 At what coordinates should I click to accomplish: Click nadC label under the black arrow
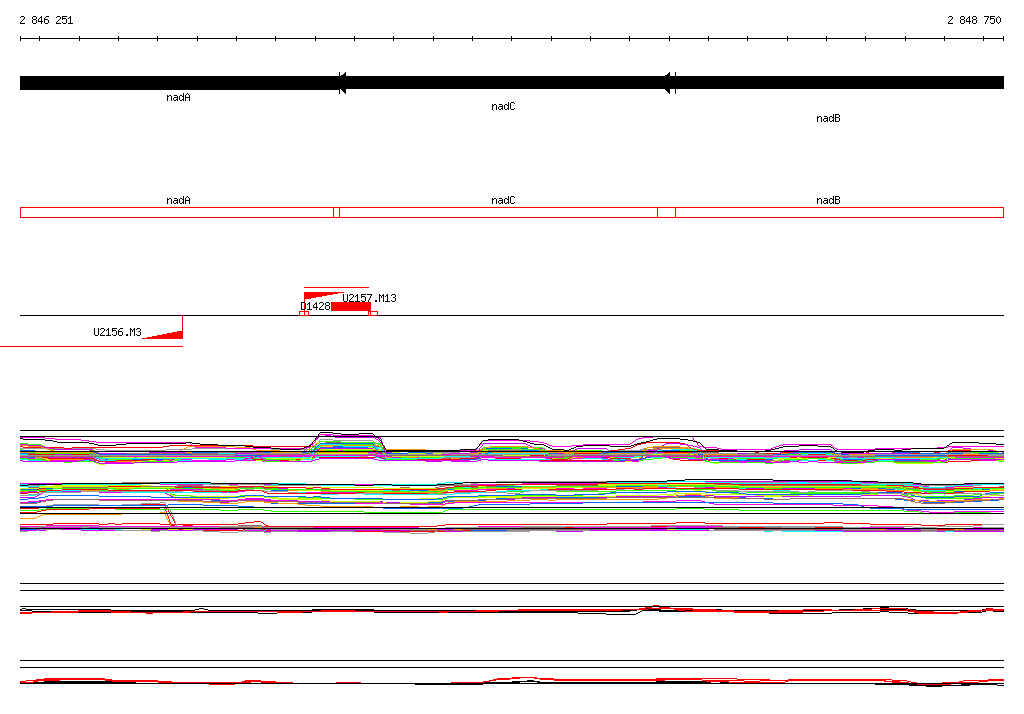click(503, 106)
